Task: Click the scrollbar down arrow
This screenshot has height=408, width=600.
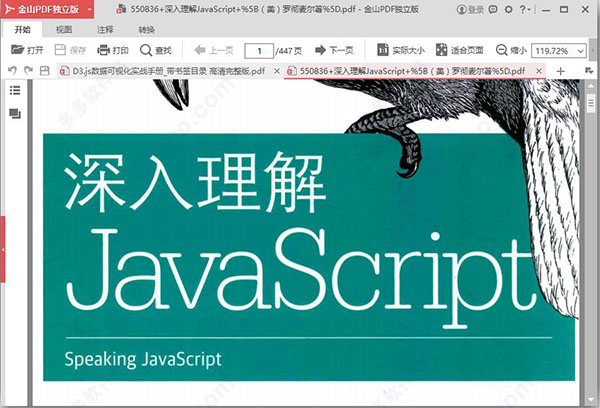Action: click(591, 400)
